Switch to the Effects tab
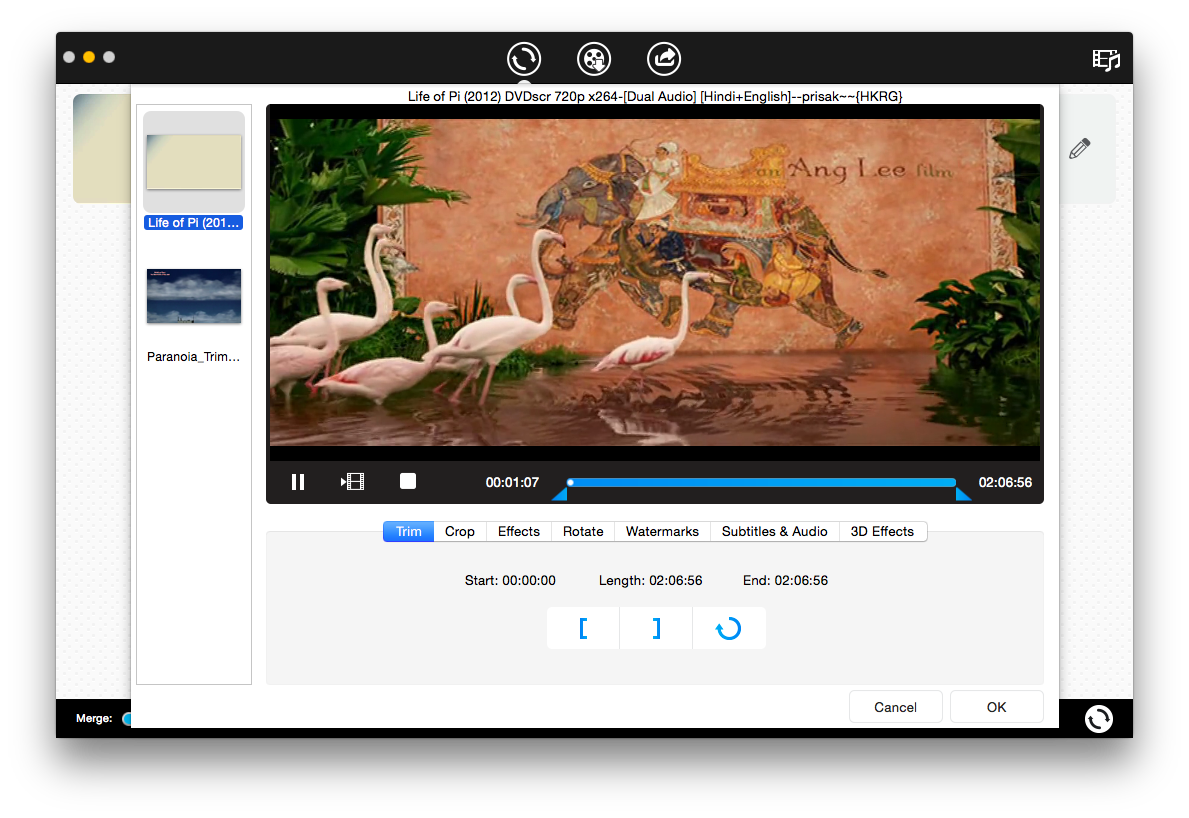 coord(519,531)
